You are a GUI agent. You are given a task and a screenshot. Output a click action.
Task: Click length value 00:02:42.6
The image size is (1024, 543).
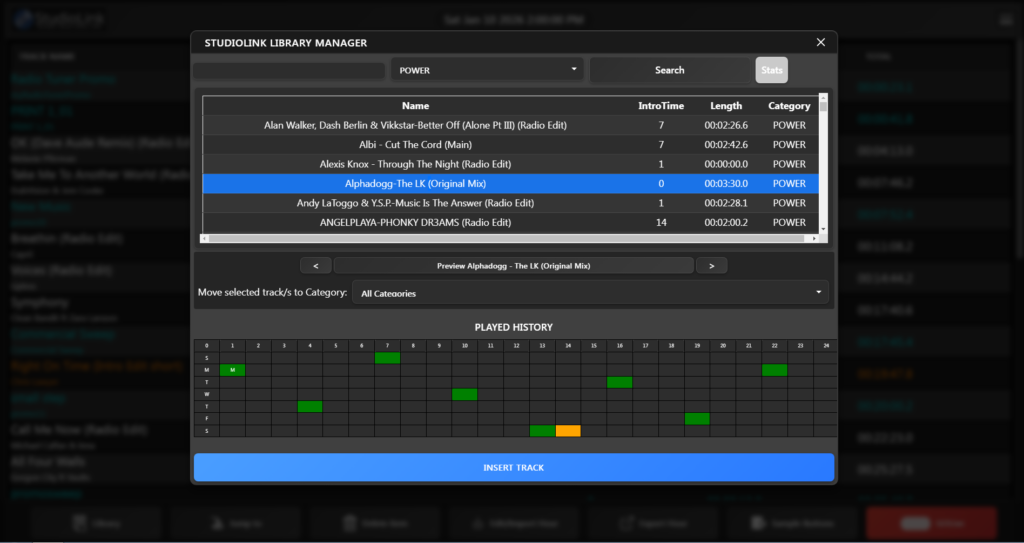(x=726, y=144)
